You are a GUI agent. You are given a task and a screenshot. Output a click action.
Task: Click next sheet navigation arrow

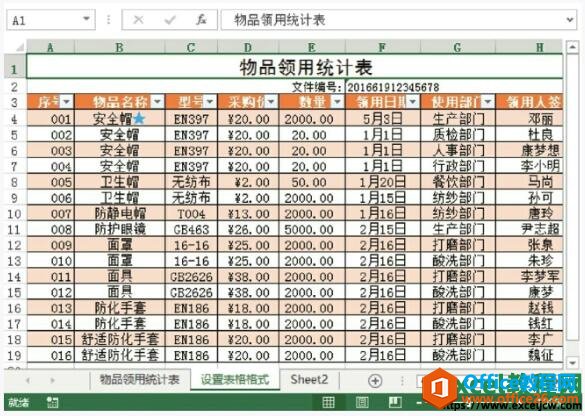coord(52,380)
